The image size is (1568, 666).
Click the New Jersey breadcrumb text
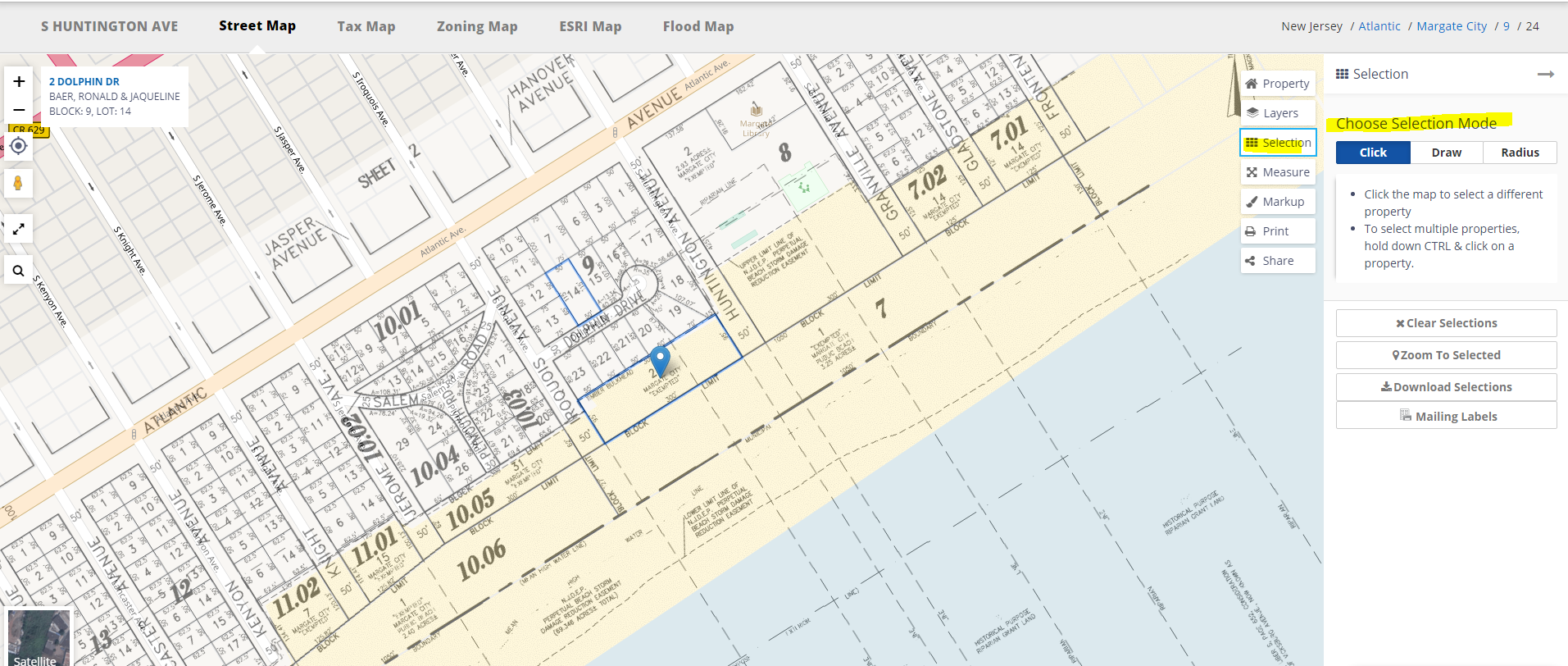coord(1311,26)
